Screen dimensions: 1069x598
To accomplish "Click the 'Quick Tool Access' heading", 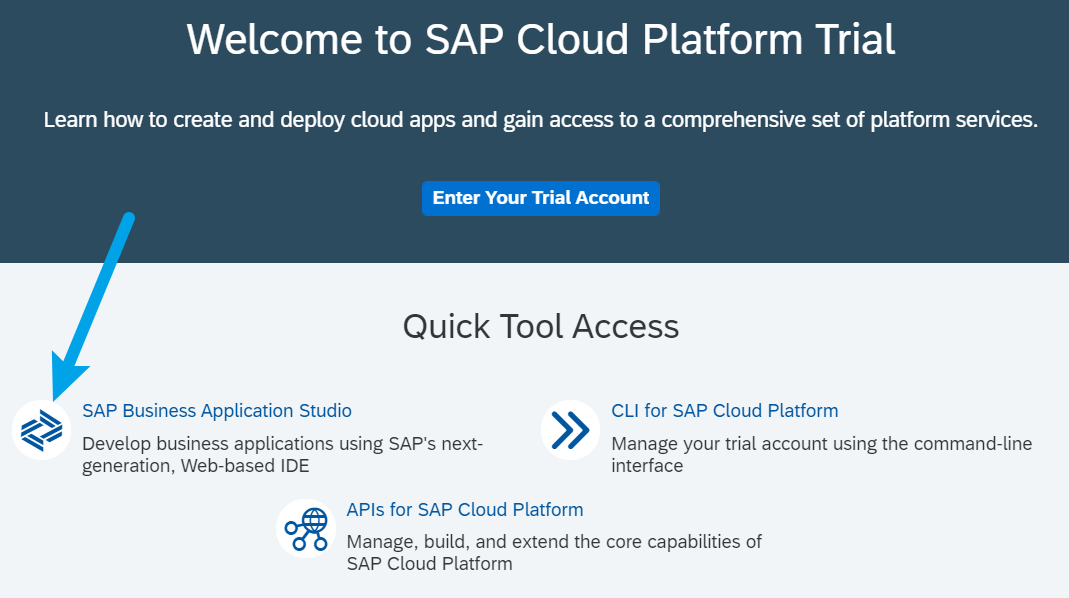I will coord(541,326).
